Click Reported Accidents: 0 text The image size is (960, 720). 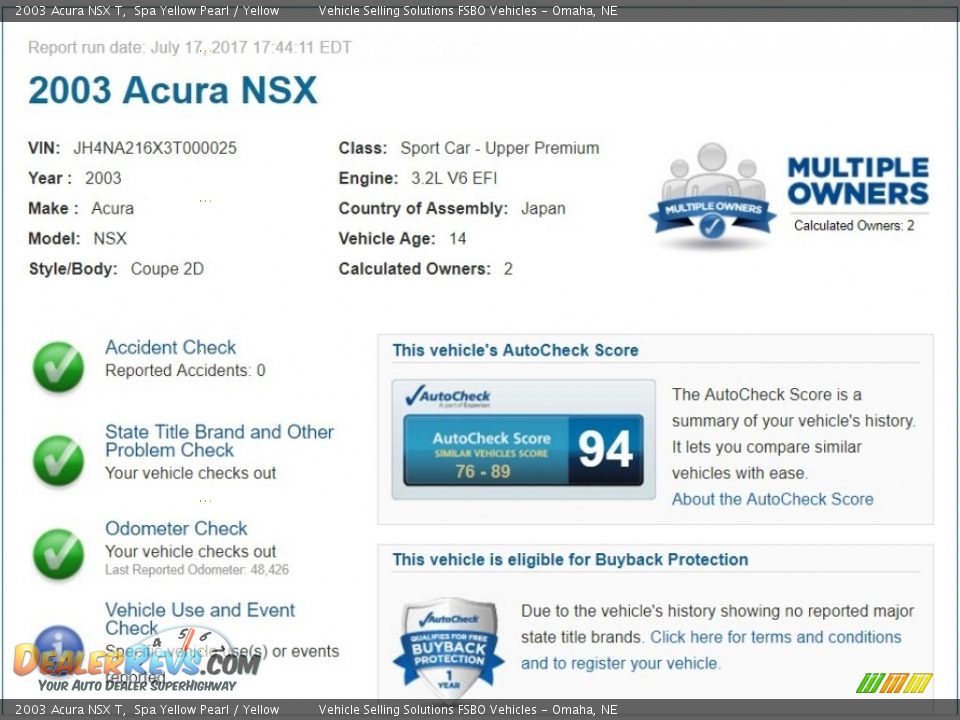(x=186, y=370)
